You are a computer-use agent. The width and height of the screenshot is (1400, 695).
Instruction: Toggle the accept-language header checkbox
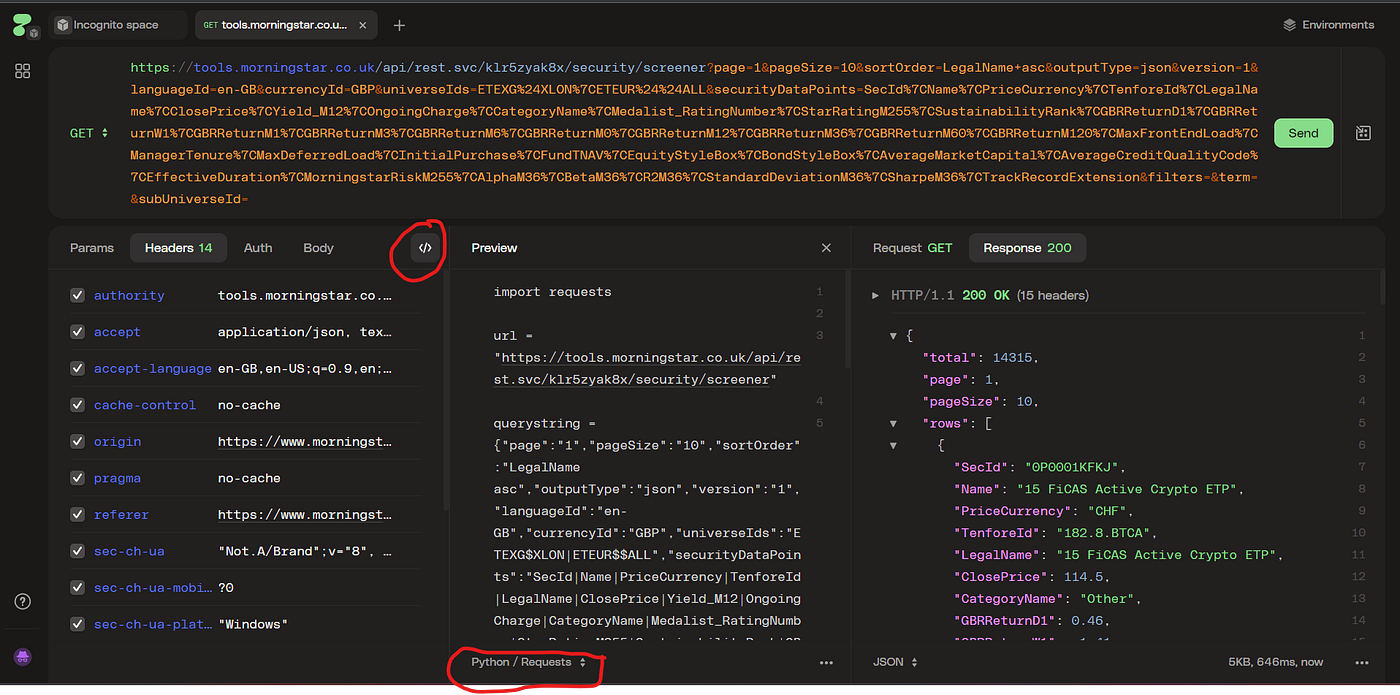(x=77, y=369)
